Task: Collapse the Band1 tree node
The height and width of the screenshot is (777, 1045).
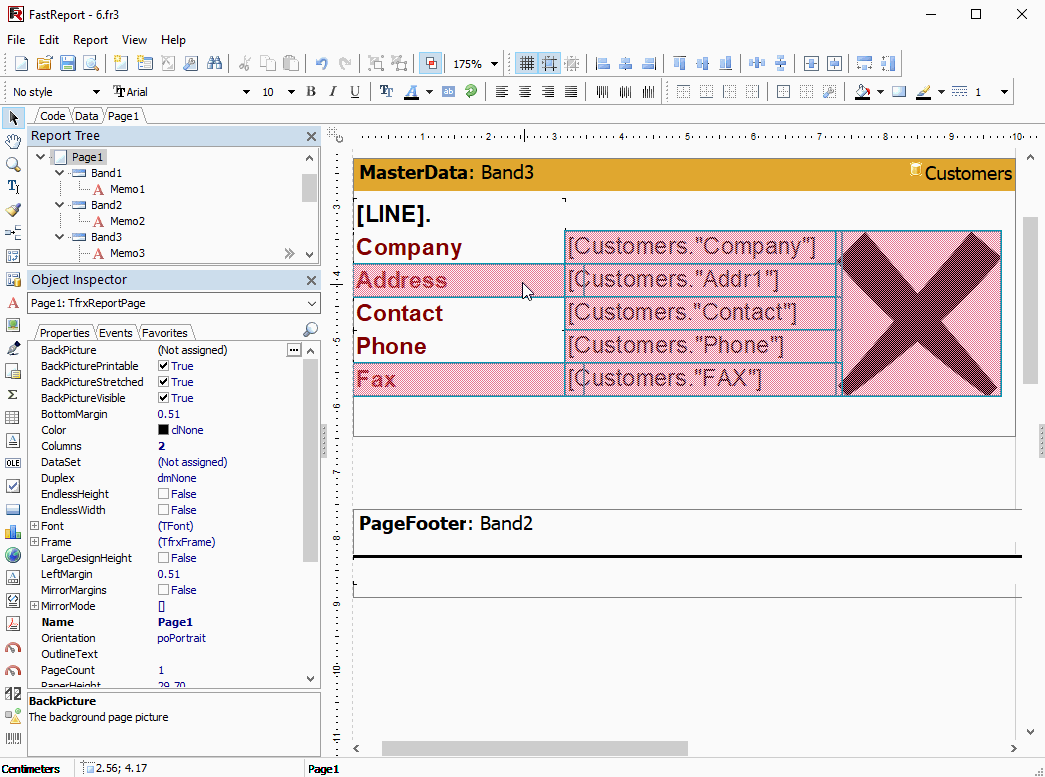Action: [x=60, y=173]
